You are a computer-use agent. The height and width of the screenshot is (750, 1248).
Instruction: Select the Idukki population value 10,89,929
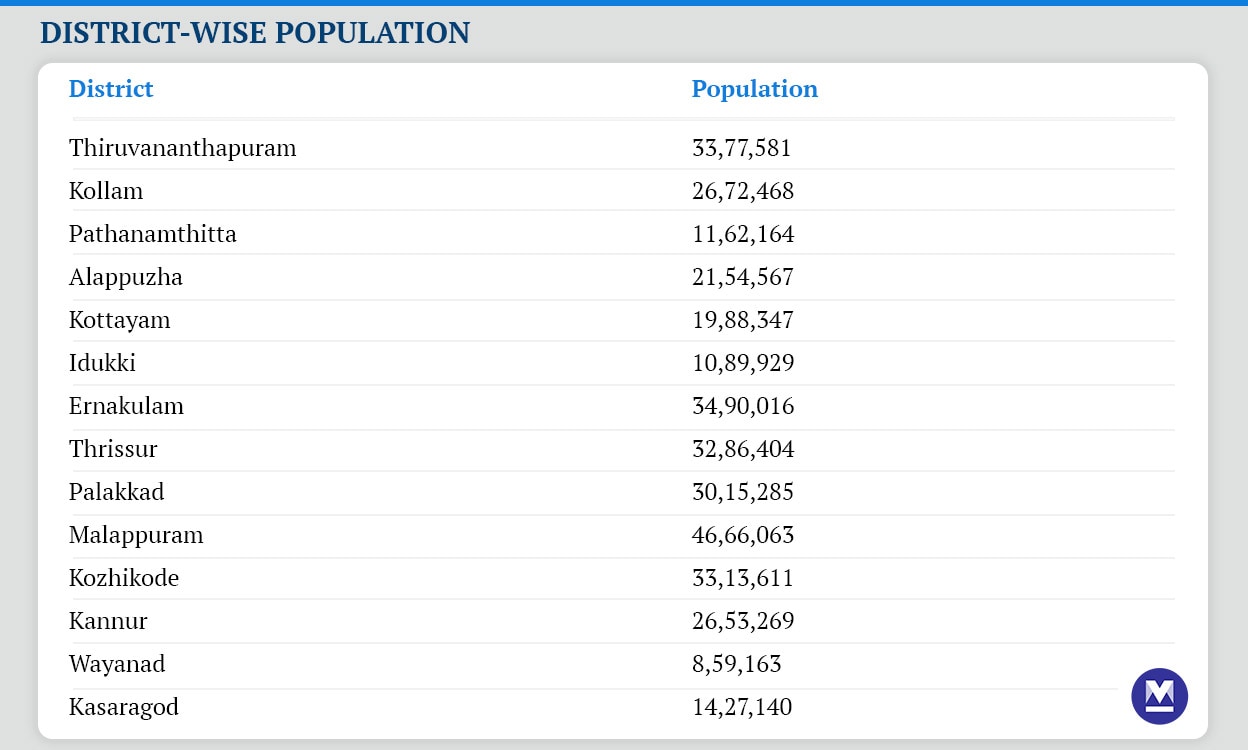click(x=742, y=363)
